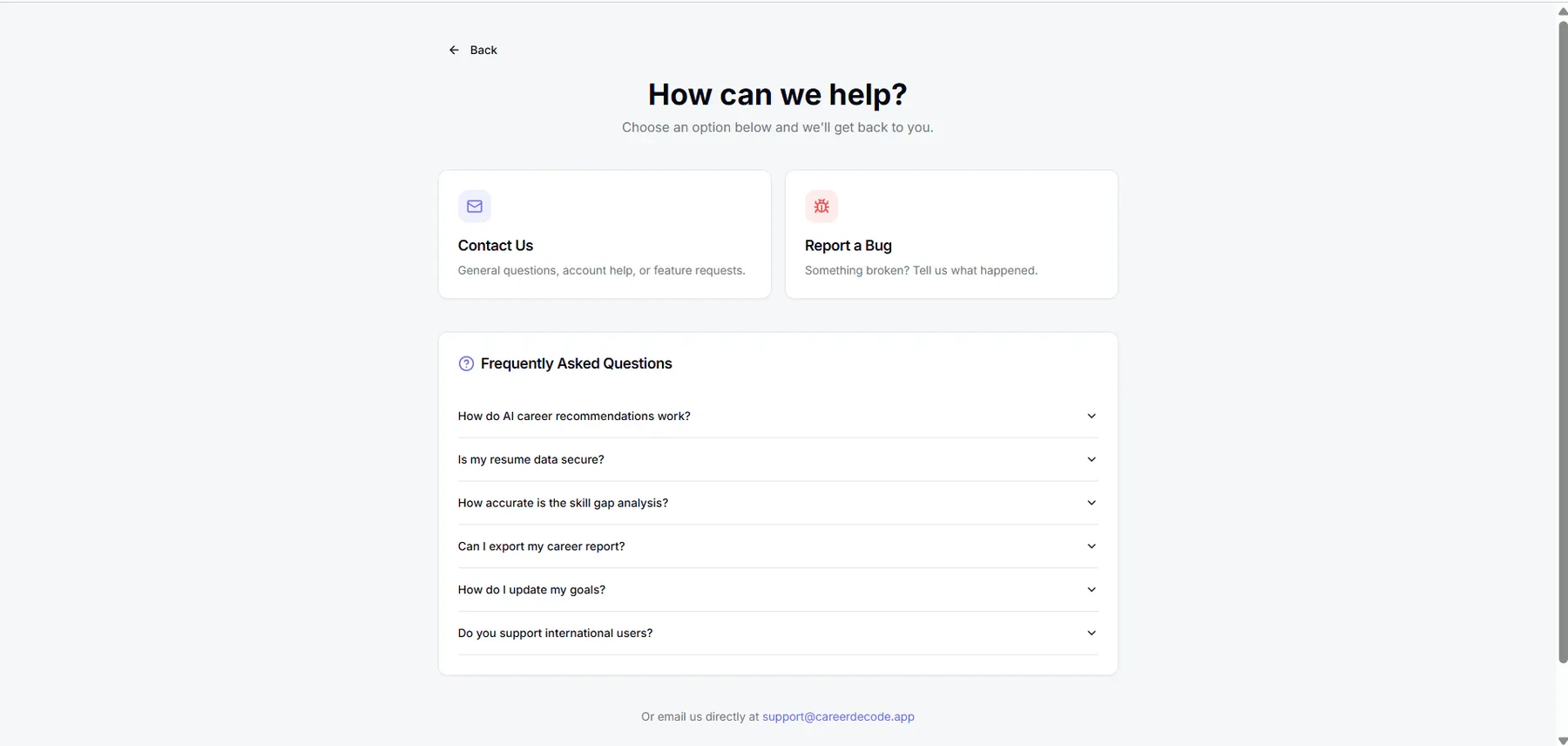Expand the export career report chevron

click(1092, 546)
